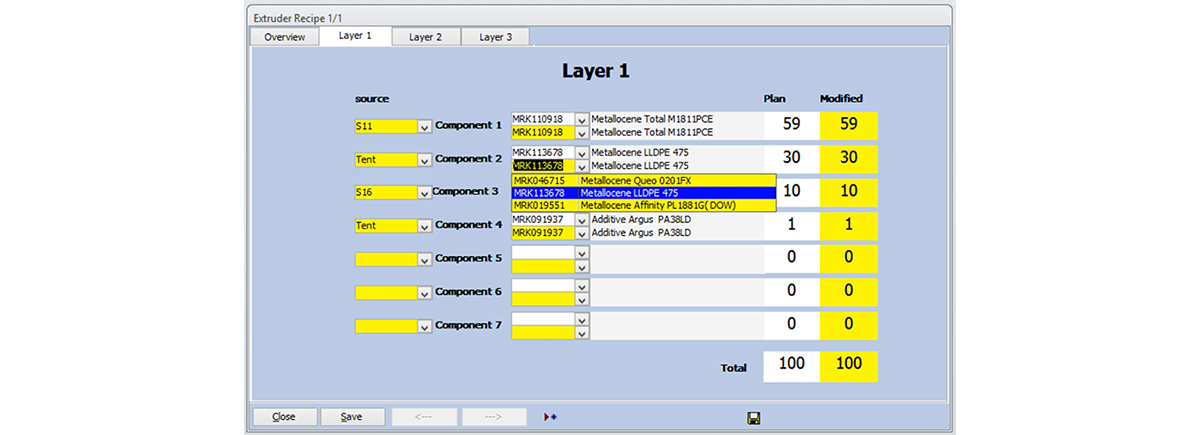Open Component 7 white plan material dropdown arrow
Screen dimensions: 1200x435
583,318
